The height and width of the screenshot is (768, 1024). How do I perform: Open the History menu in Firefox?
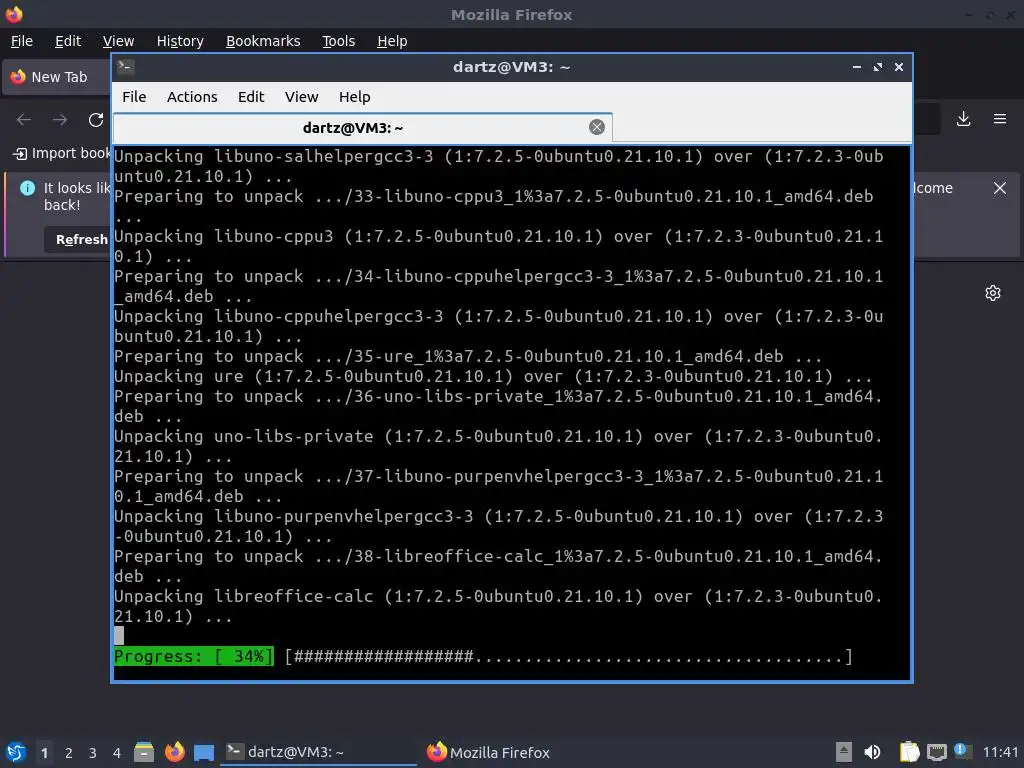pos(180,41)
